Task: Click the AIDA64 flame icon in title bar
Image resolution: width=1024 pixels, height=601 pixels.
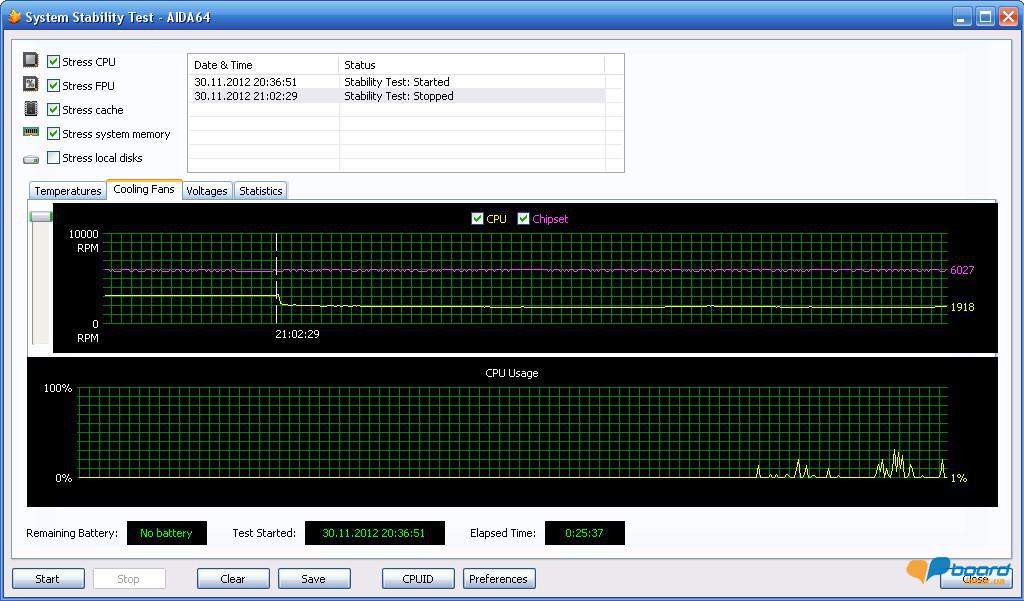Action: coord(13,17)
